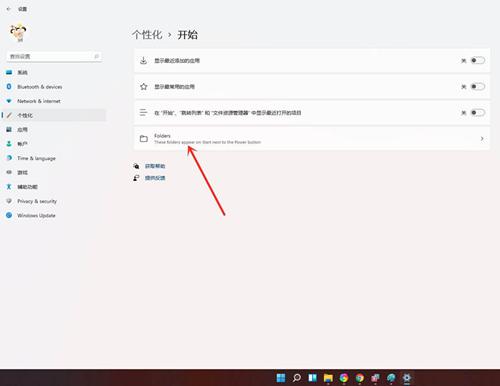The image size is (500, 386).
Task: Open taskbar Search
Action: click(297, 378)
